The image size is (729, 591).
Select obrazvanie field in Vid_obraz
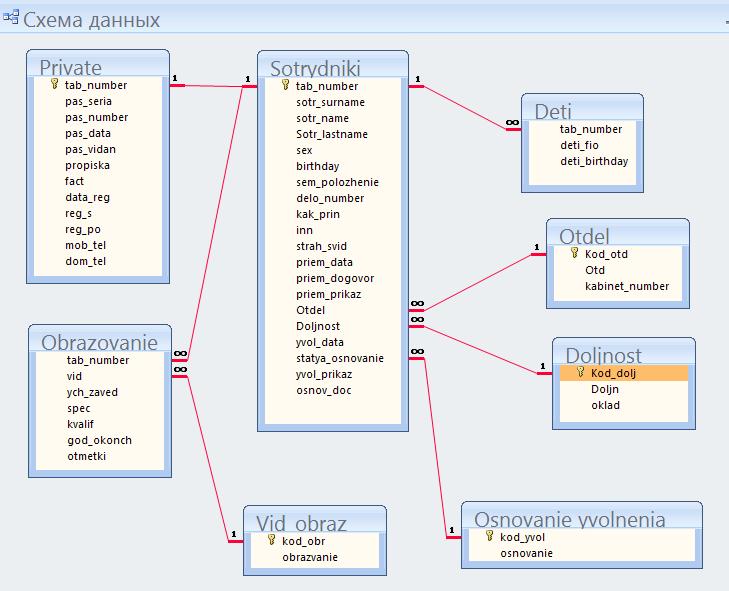(x=310, y=557)
